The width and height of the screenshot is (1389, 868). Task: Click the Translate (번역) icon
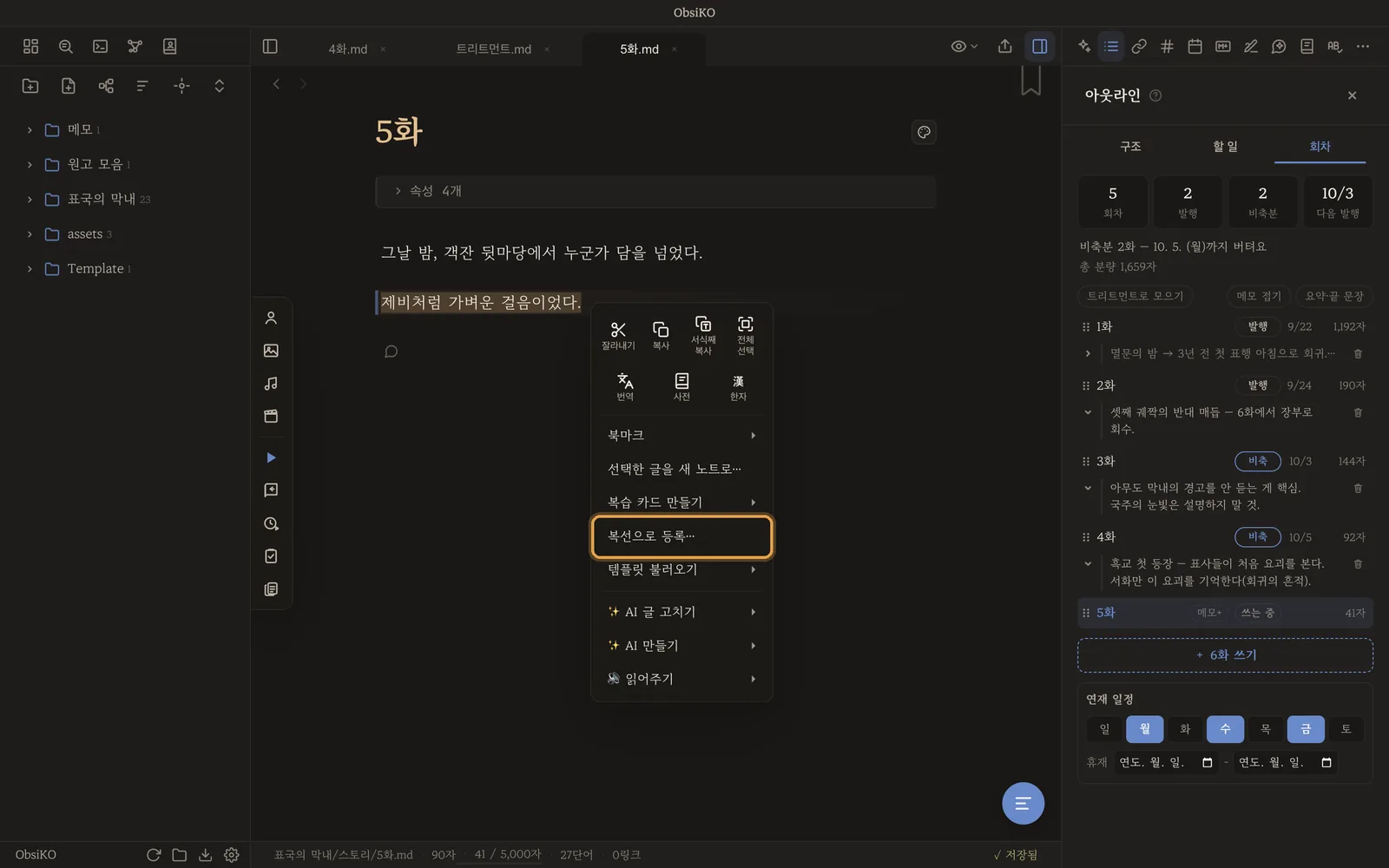click(x=625, y=386)
